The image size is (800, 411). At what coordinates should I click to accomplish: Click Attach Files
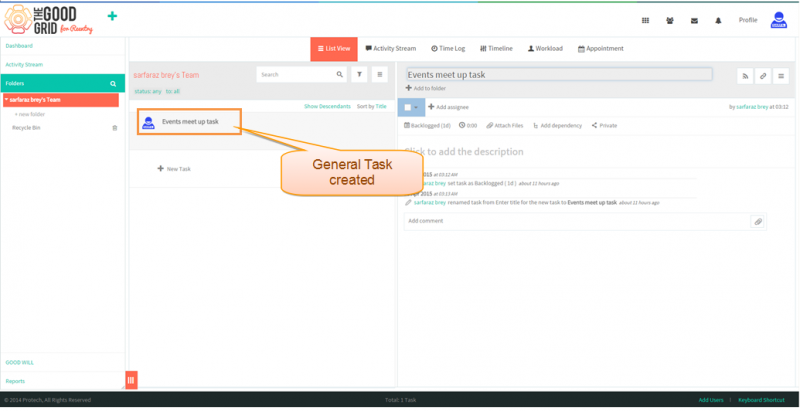504,125
